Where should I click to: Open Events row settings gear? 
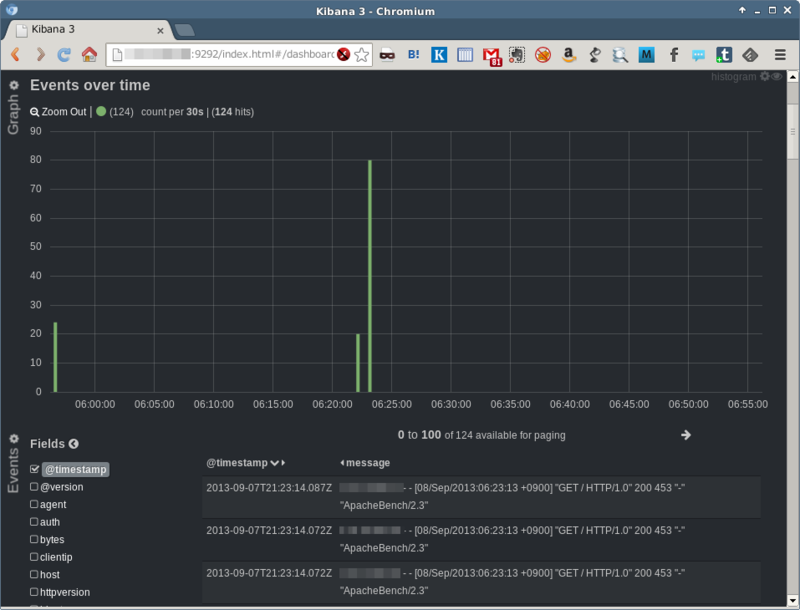(x=14, y=439)
